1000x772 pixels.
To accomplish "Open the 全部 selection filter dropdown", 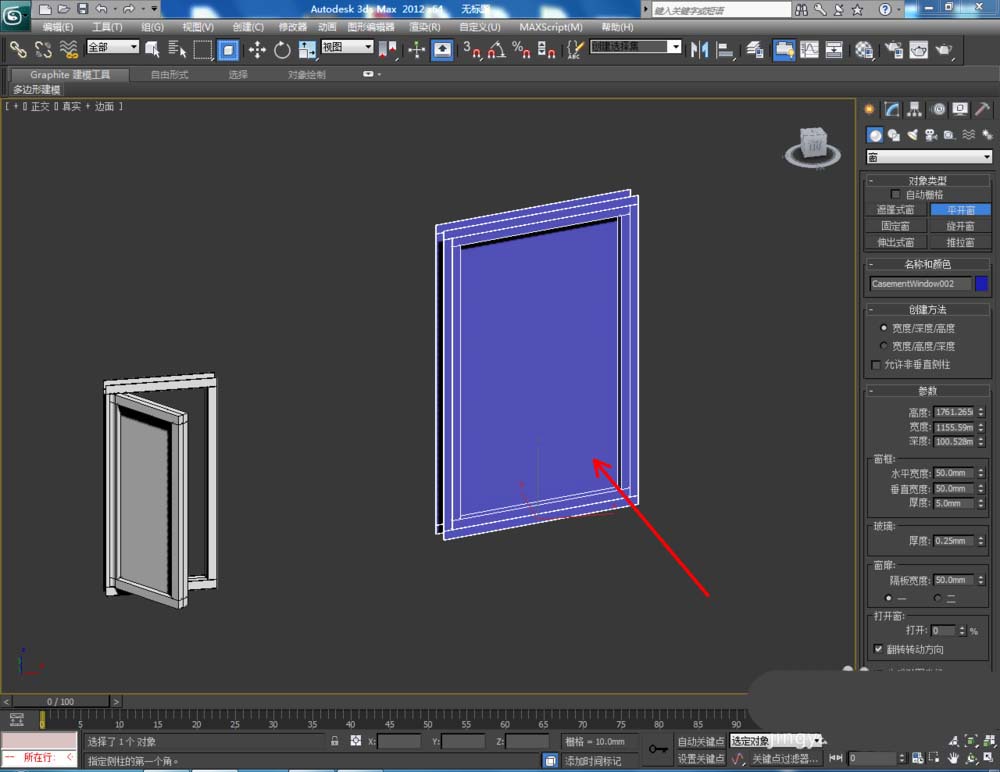I will (112, 47).
